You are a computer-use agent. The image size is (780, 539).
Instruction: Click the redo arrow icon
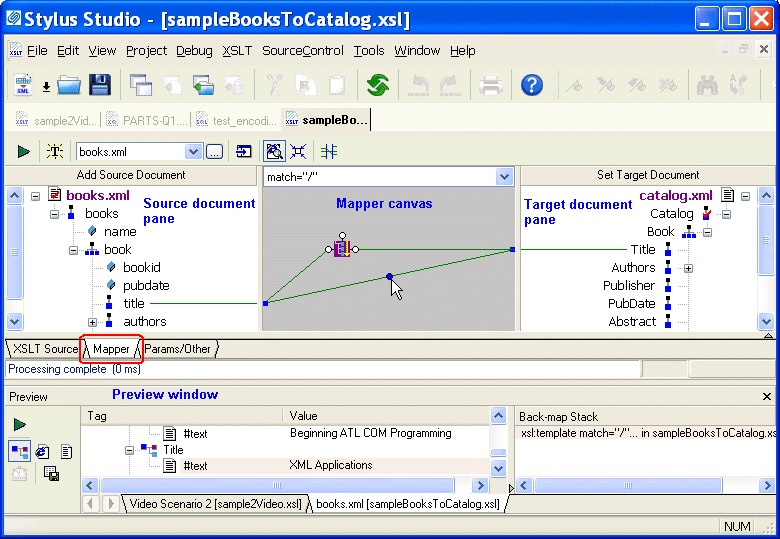pyautogui.click(x=450, y=85)
